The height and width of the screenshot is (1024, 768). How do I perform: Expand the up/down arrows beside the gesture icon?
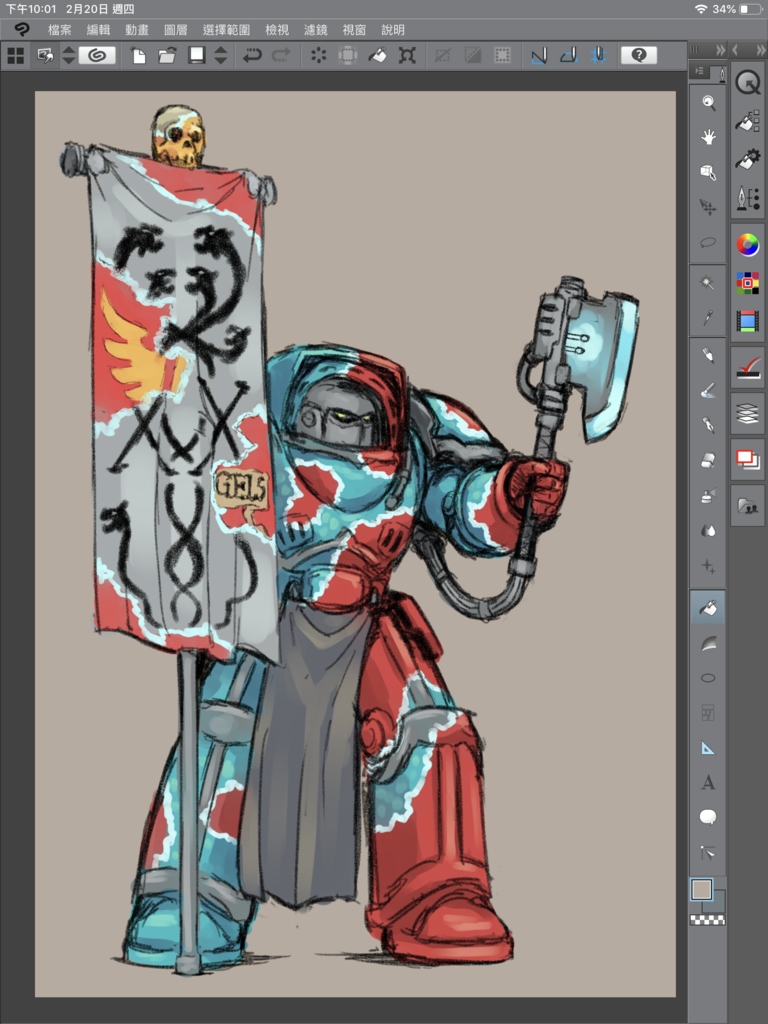coord(69,56)
